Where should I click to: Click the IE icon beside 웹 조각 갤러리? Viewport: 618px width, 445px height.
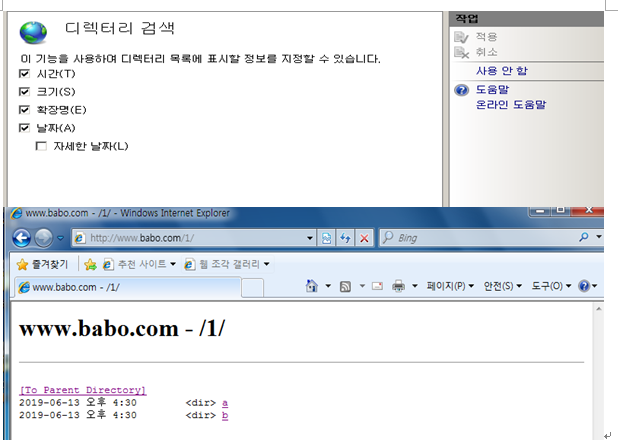click(x=189, y=264)
